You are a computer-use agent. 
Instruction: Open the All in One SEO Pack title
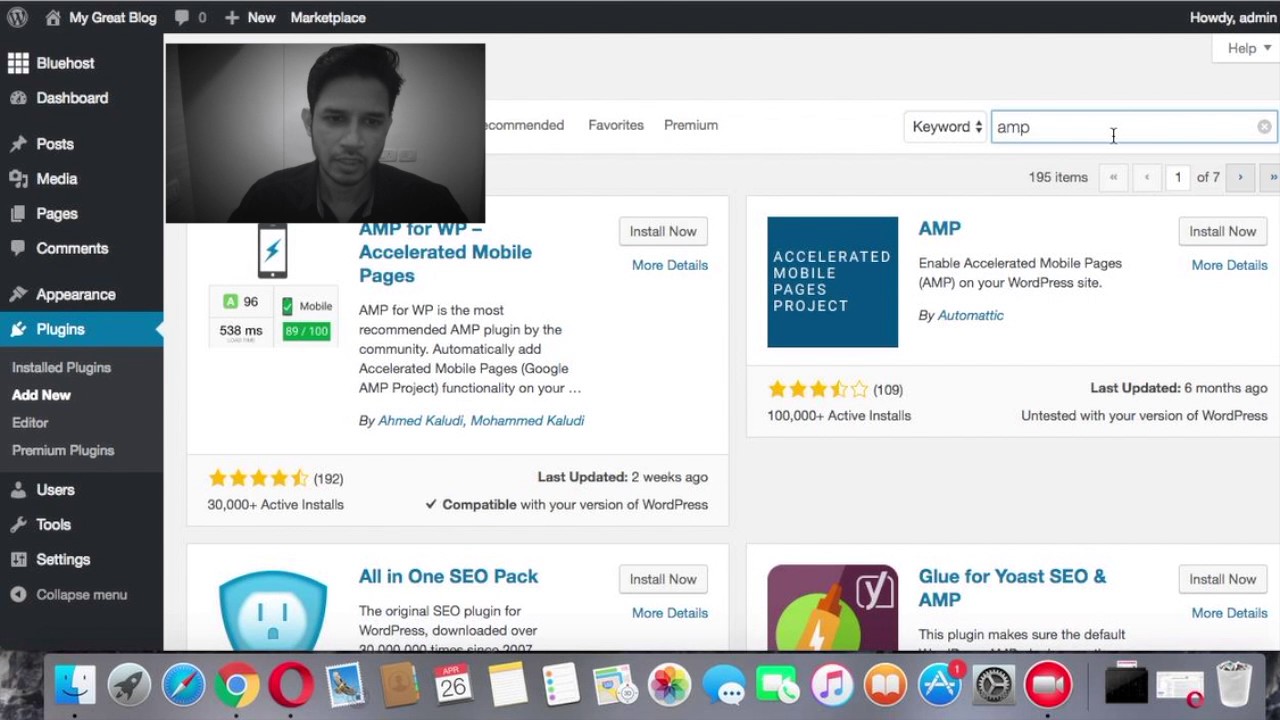[x=449, y=576]
